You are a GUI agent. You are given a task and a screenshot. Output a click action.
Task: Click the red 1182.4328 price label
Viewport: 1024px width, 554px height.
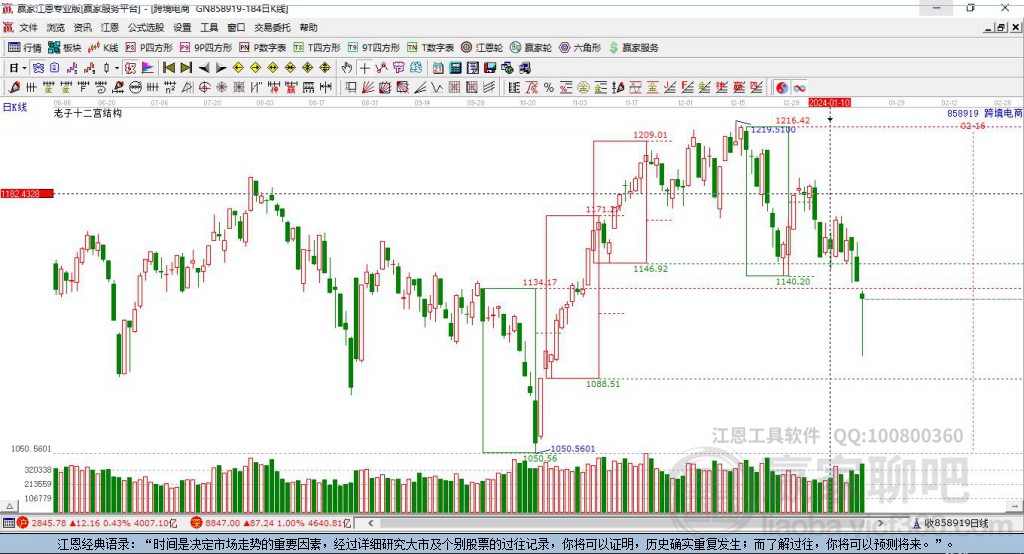(x=27, y=193)
